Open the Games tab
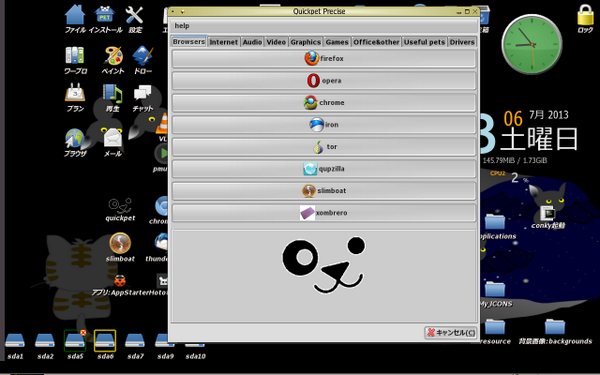 click(x=337, y=42)
